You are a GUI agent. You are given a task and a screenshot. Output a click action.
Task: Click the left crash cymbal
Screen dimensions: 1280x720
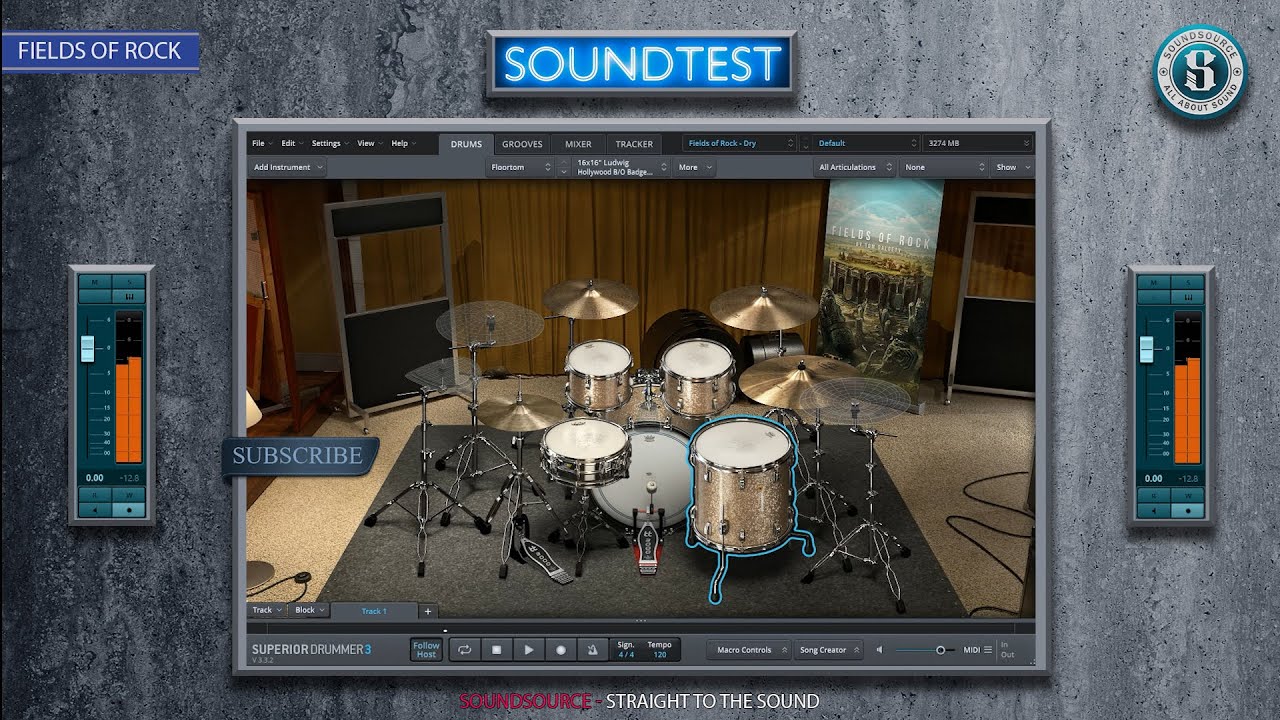[x=590, y=297]
